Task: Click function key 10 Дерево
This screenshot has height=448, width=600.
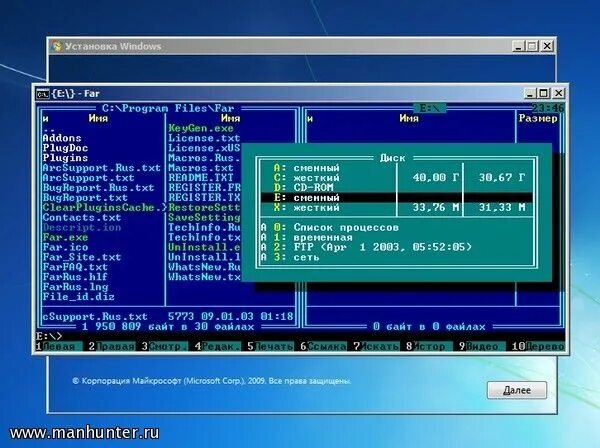Action: coord(538,347)
